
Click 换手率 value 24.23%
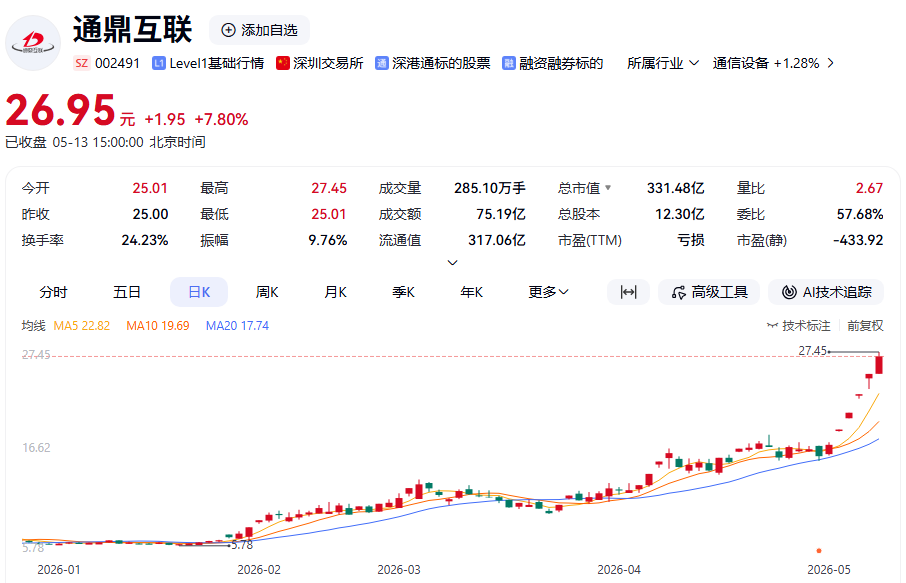tap(144, 240)
